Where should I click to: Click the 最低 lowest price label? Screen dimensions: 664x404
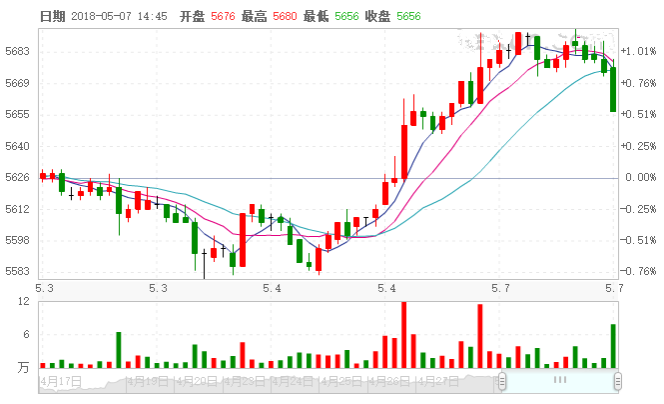316,17
